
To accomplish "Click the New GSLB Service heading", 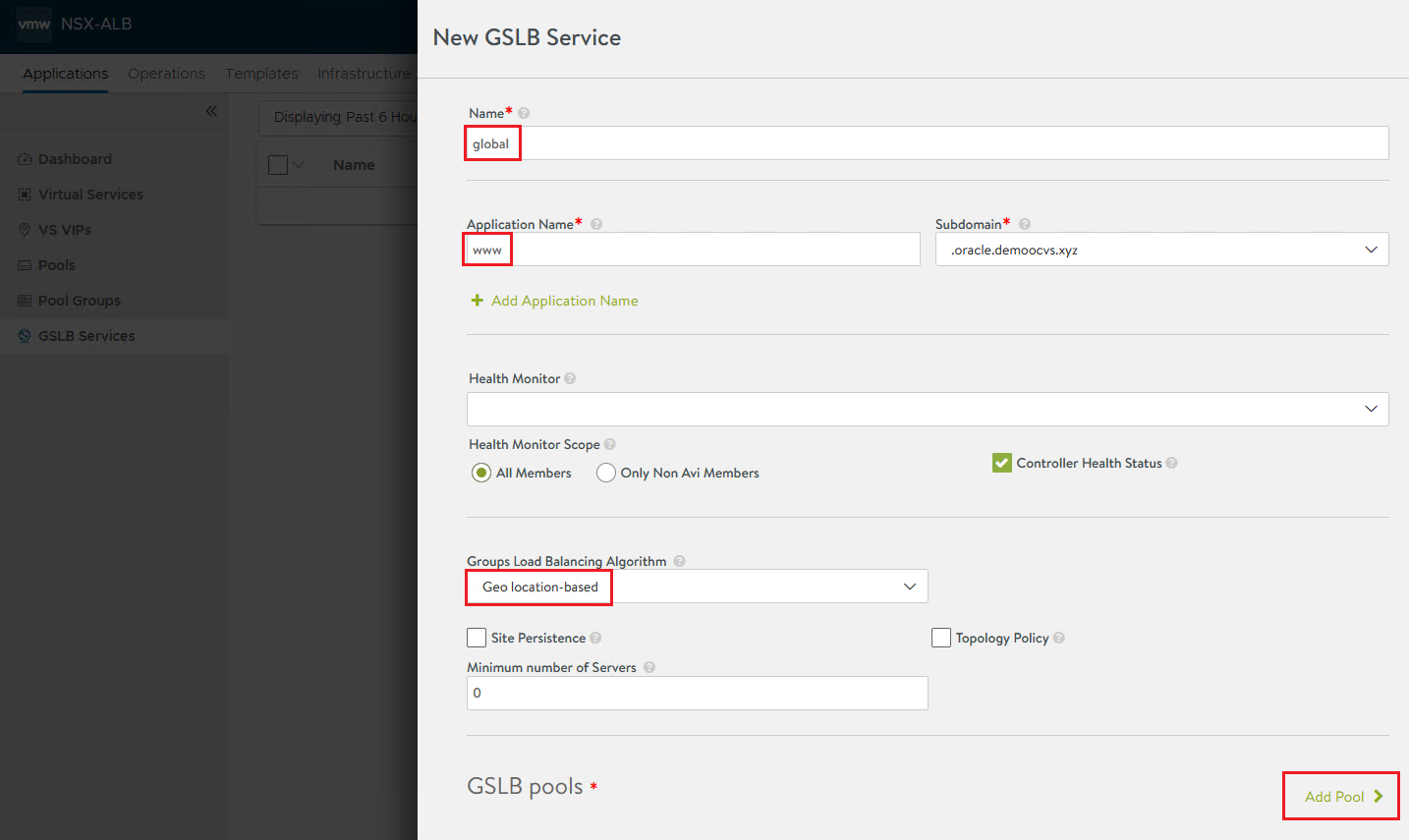I will click(x=527, y=37).
